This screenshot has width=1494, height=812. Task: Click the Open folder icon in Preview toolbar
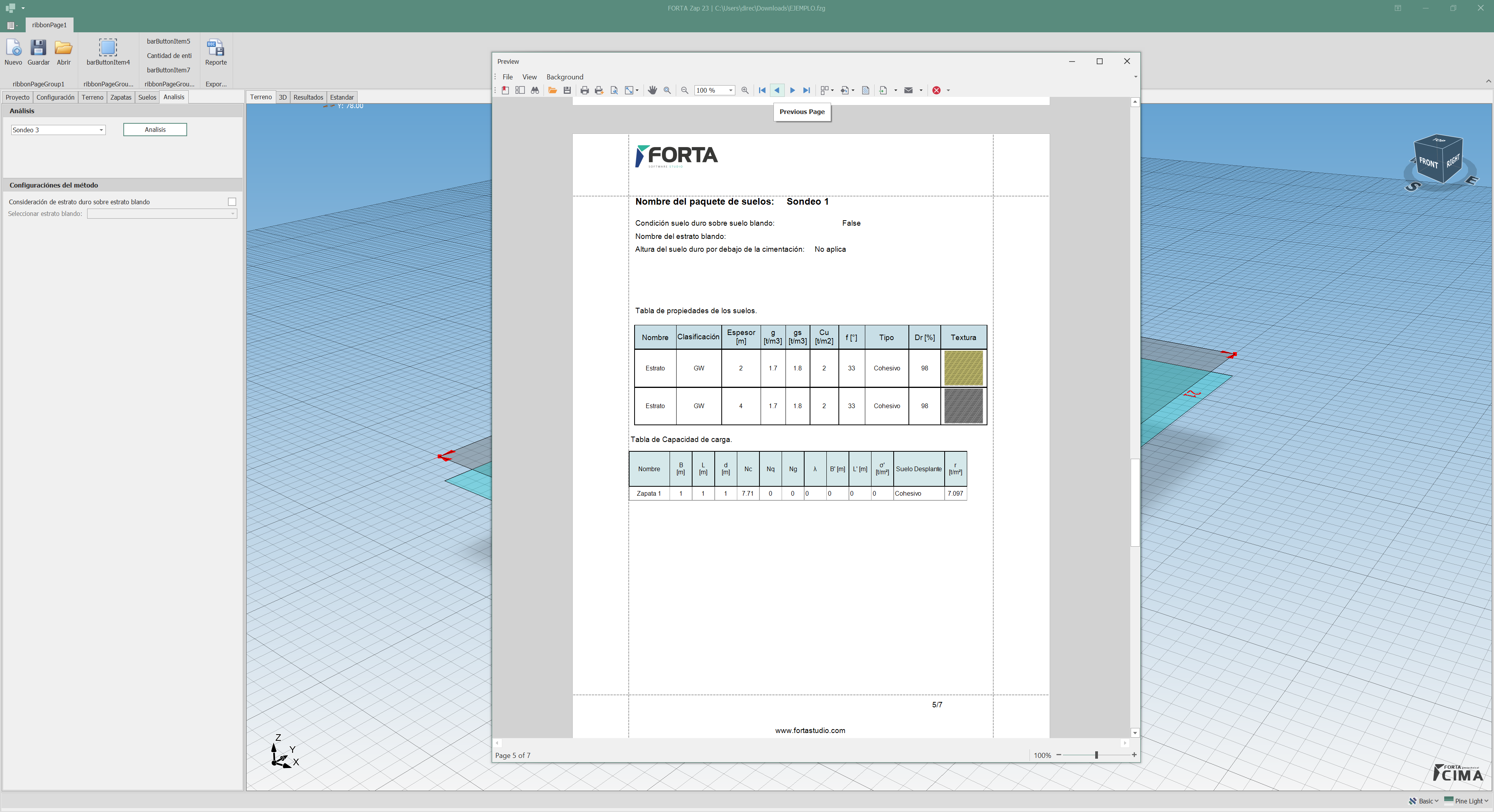[x=552, y=91]
